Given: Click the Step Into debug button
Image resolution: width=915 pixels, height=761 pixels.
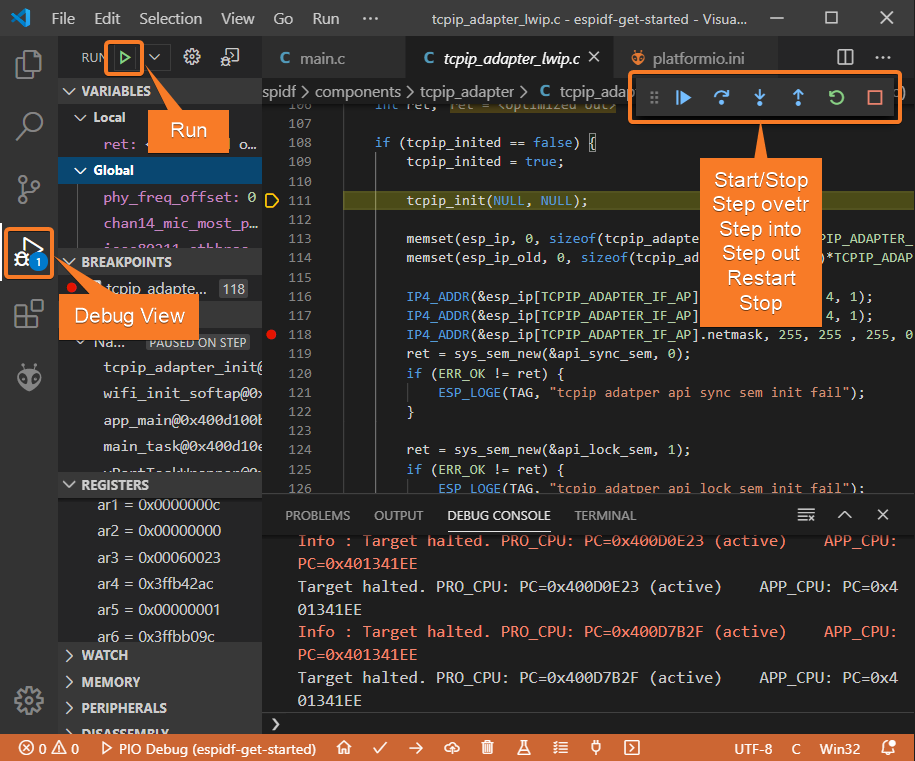Looking at the screenshot, I should (760, 98).
